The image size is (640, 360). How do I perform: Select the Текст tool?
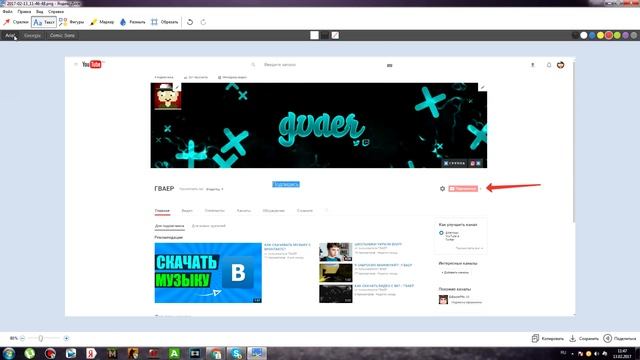(x=44, y=22)
